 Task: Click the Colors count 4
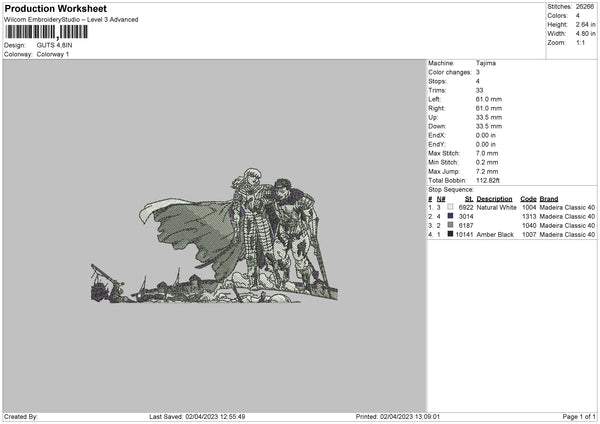tap(578, 16)
